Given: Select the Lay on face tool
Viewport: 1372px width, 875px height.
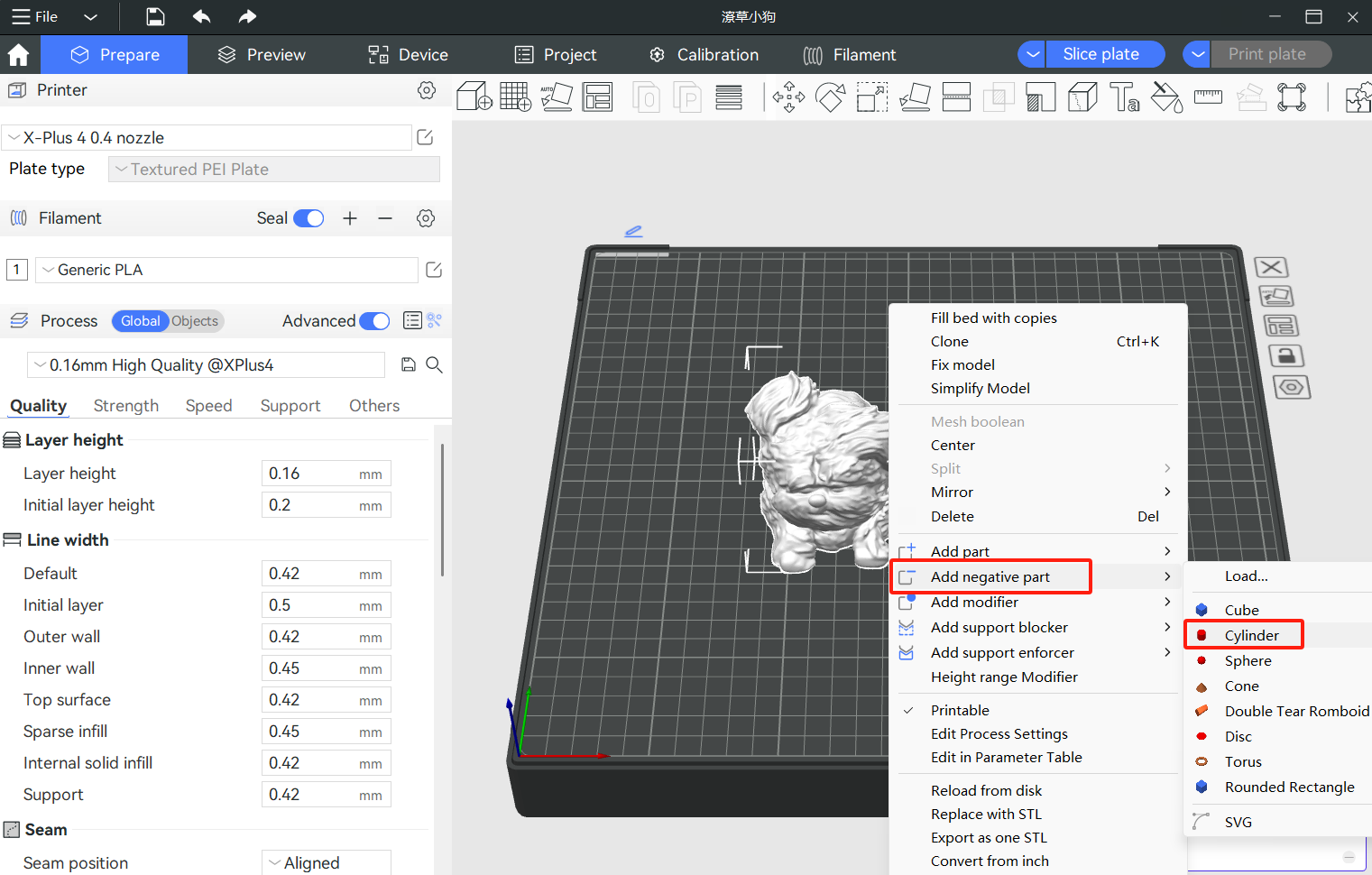Looking at the screenshot, I should 915,97.
